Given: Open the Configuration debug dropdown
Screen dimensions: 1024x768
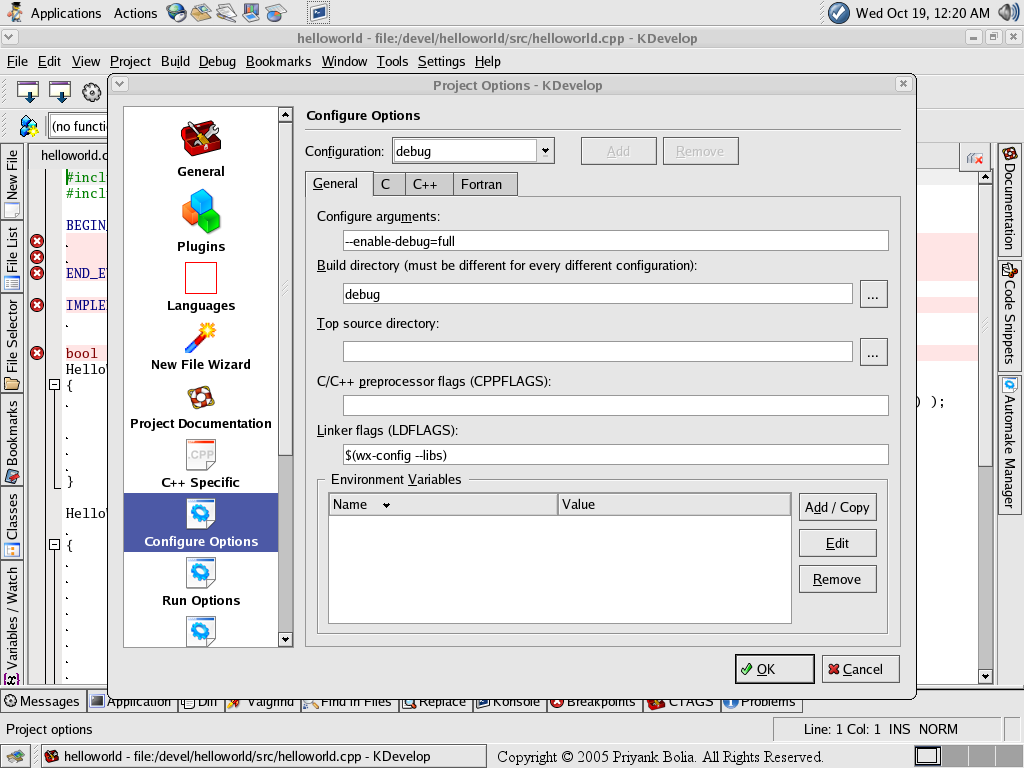Looking at the screenshot, I should click(x=545, y=152).
